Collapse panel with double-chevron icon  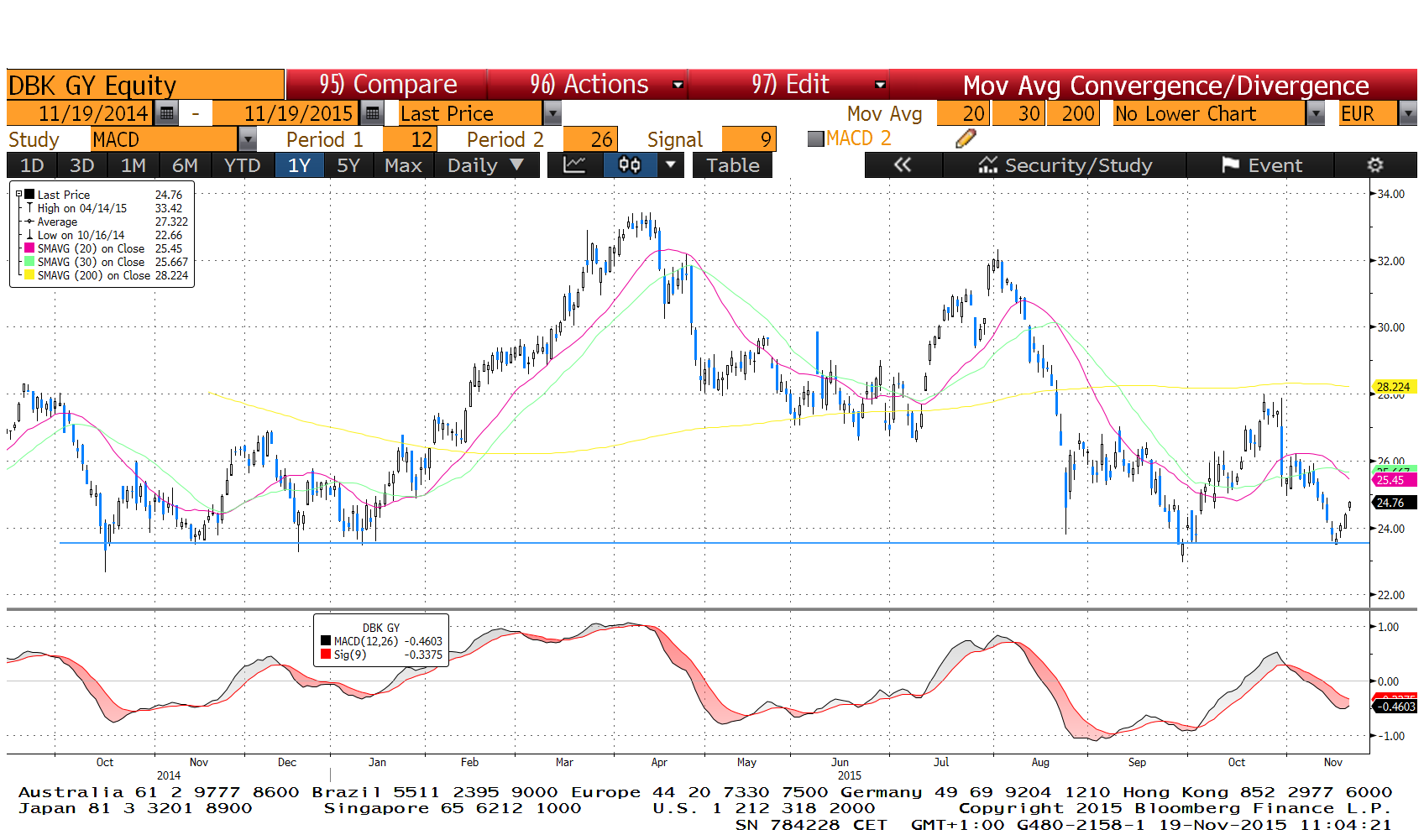point(903,165)
